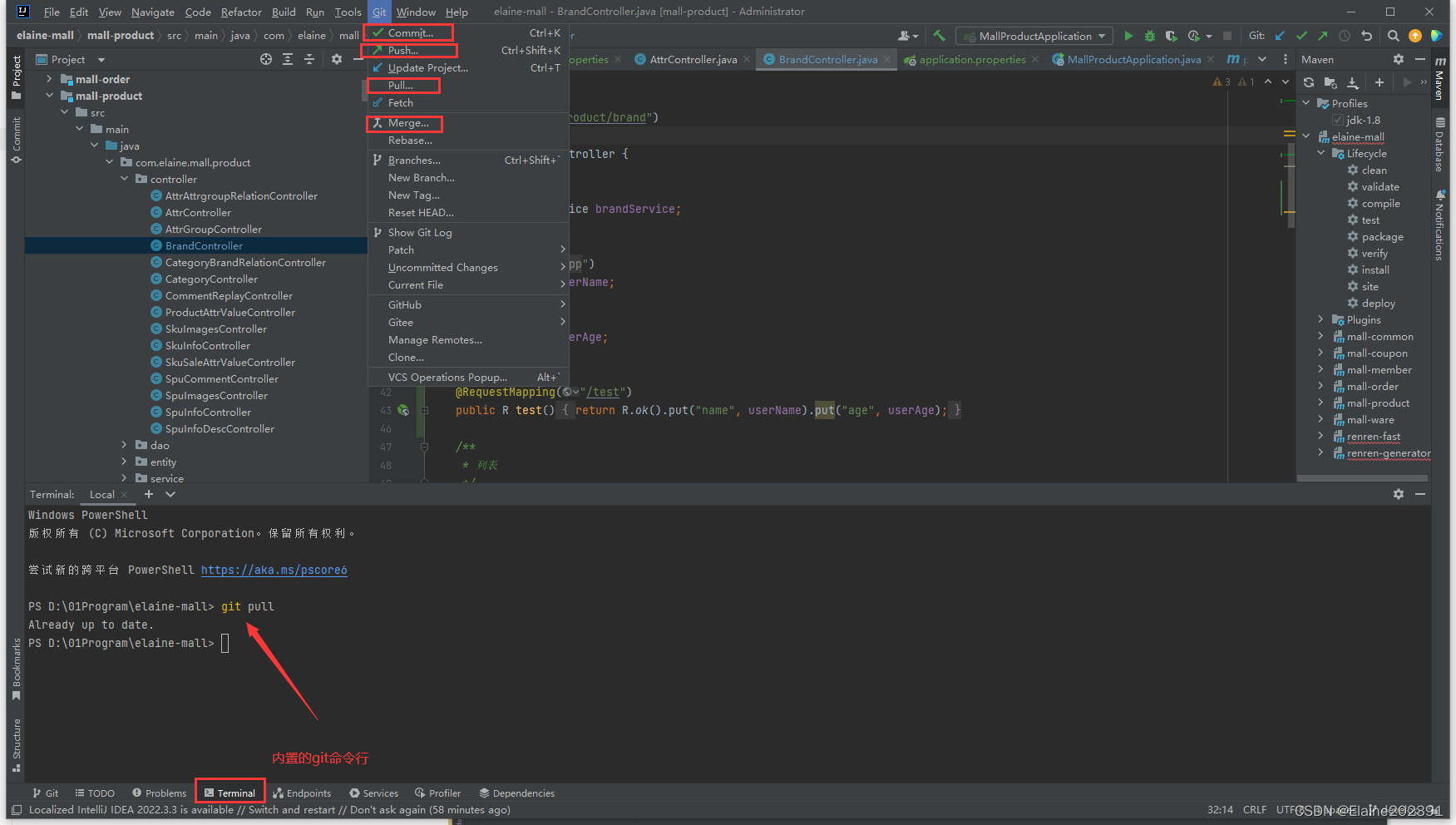
Task: Collapse the mall-product folder in the Project tree
Action: pyautogui.click(x=50, y=96)
